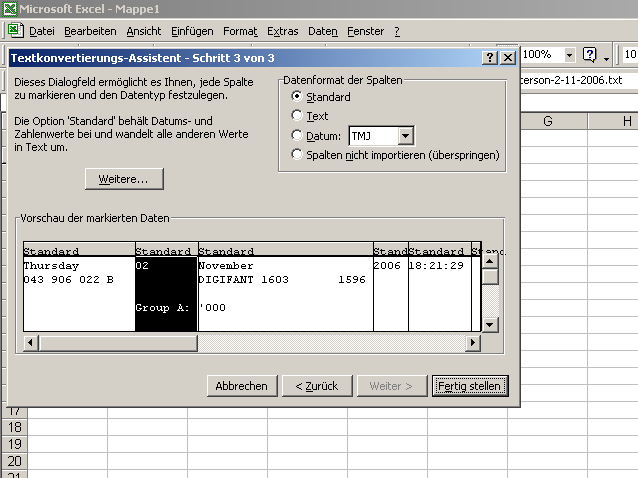The height and width of the screenshot is (478, 638).
Task: Click the font size box showing 10
Action: pos(630,54)
